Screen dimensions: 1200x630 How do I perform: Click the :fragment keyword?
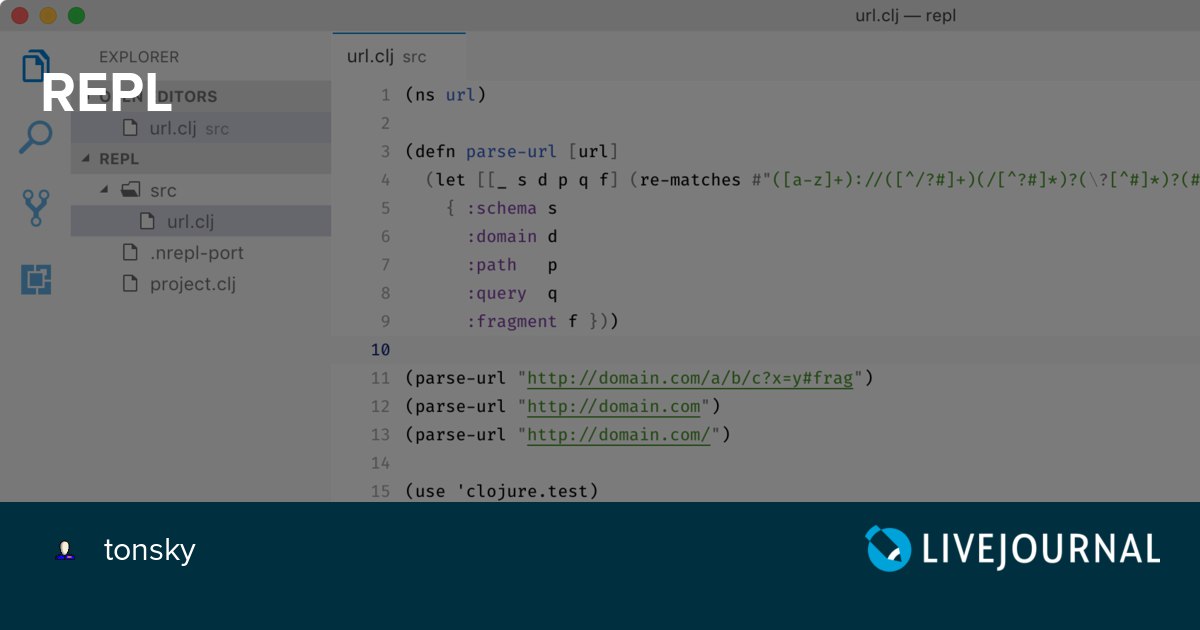(511, 321)
